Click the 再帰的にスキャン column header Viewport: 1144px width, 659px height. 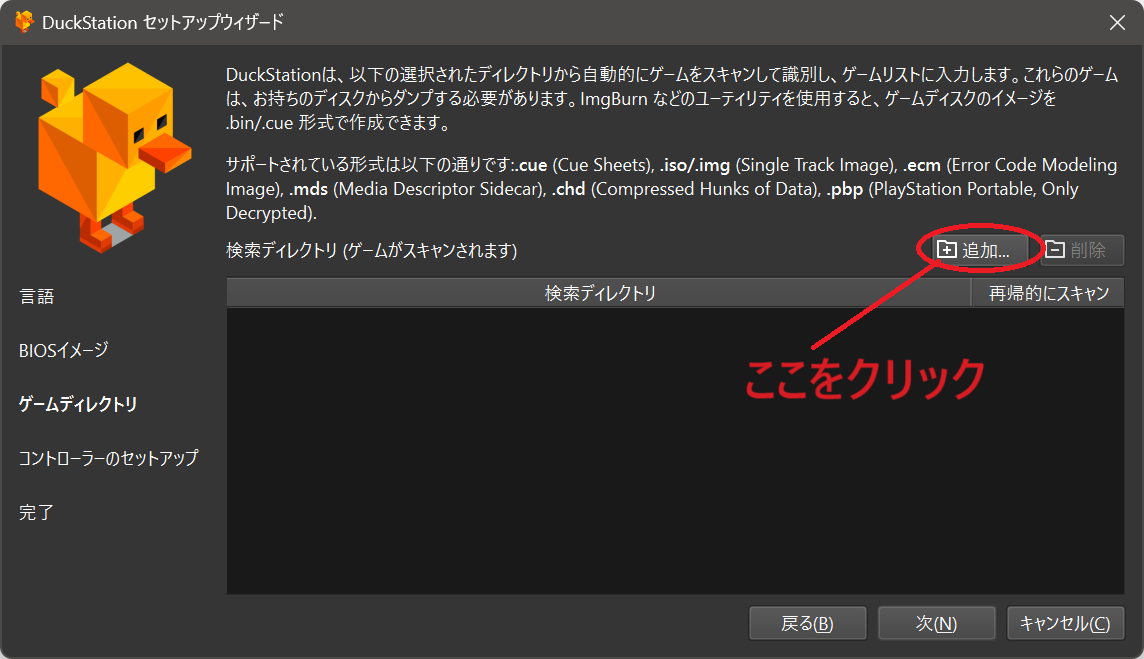(x=1048, y=293)
